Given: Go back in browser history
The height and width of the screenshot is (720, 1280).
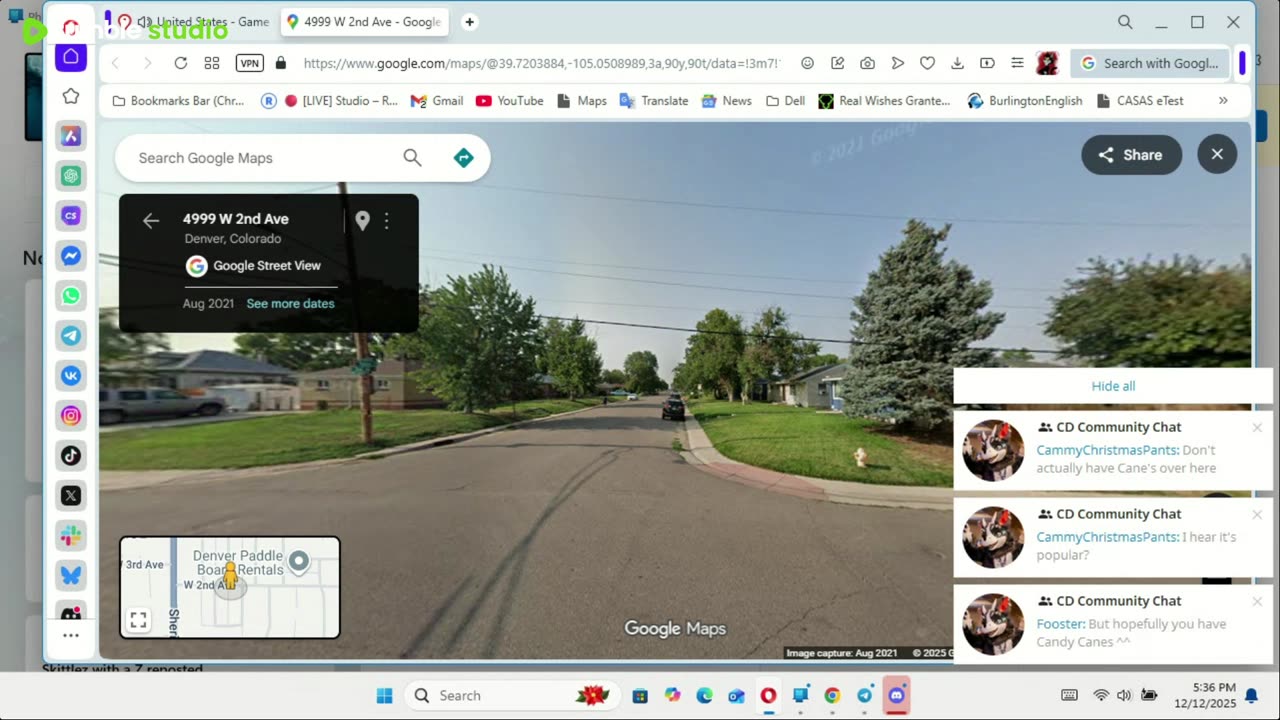Looking at the screenshot, I should pos(115,63).
